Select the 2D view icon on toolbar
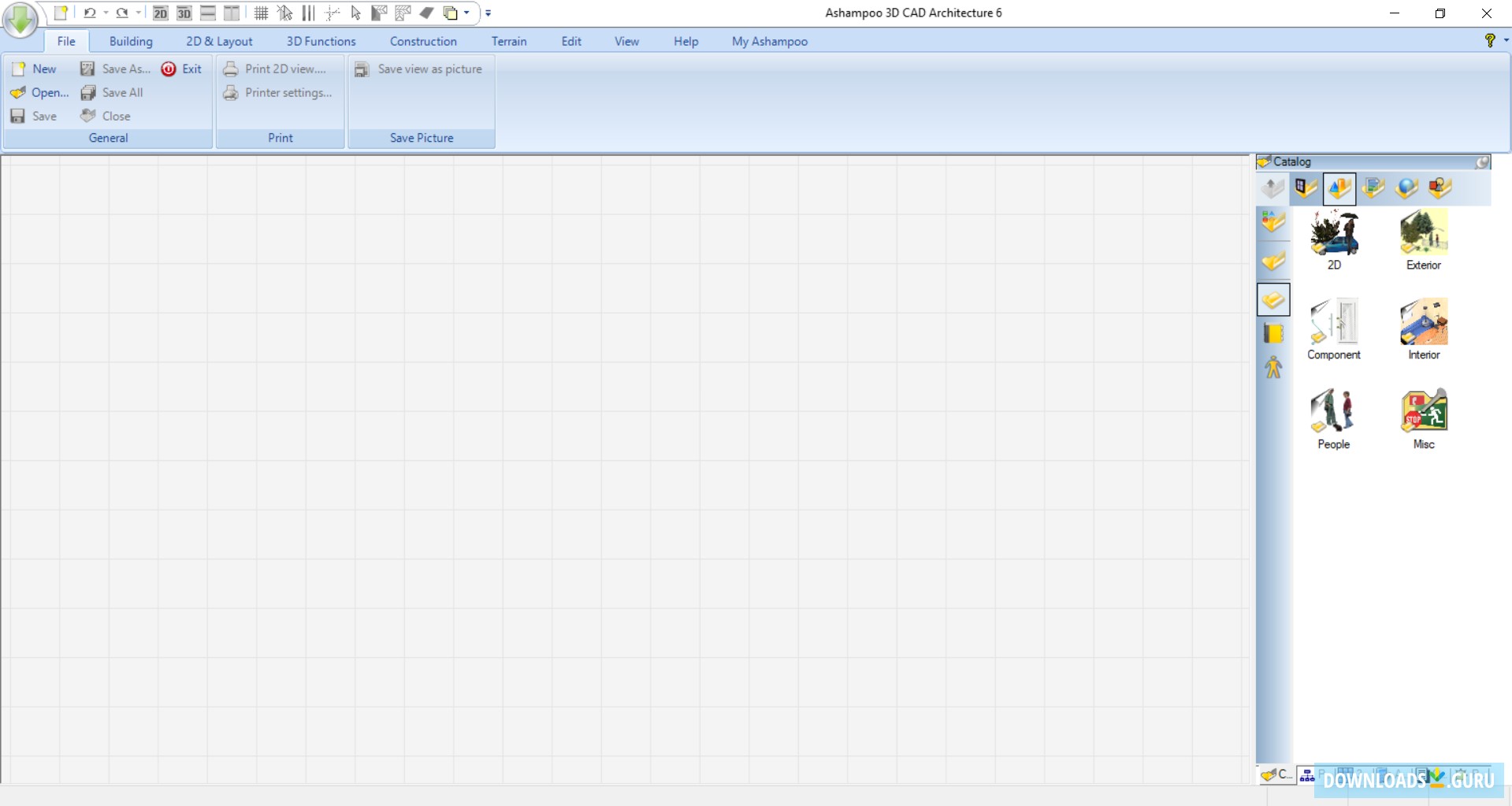Screen dimensions: 1512x806 (x=160, y=13)
